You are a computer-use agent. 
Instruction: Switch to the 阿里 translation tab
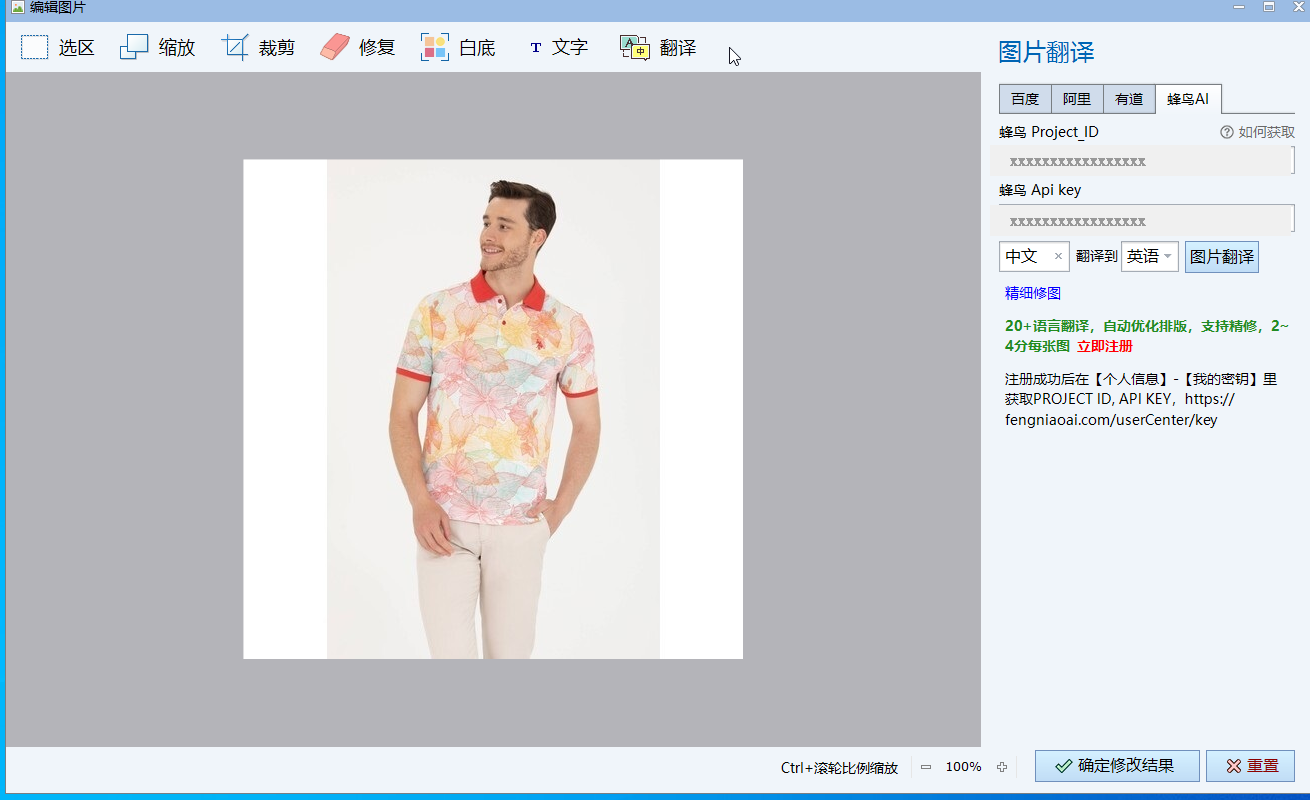coord(1076,98)
